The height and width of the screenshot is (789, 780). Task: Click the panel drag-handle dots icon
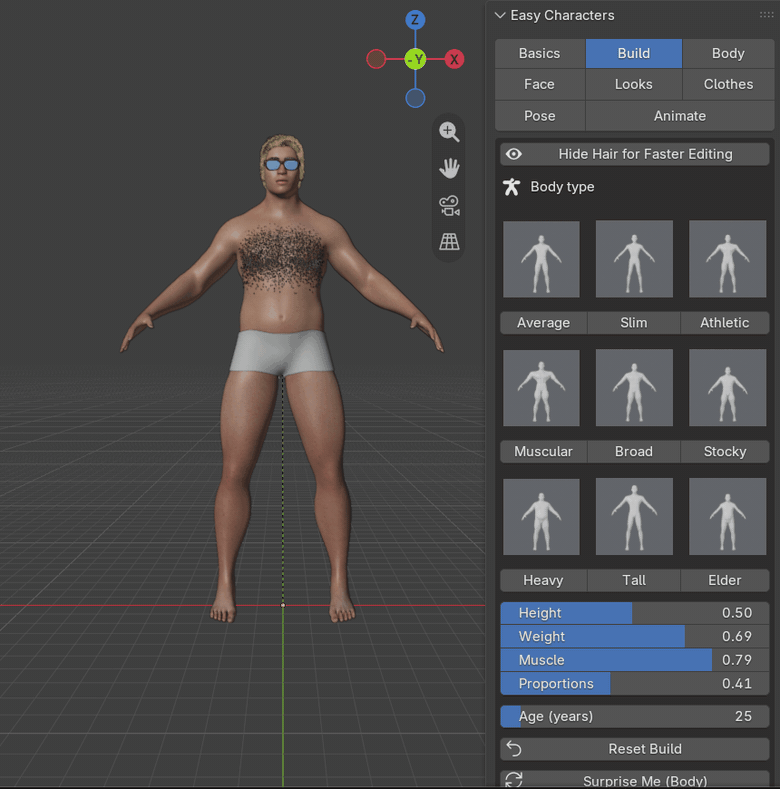pyautogui.click(x=766, y=15)
